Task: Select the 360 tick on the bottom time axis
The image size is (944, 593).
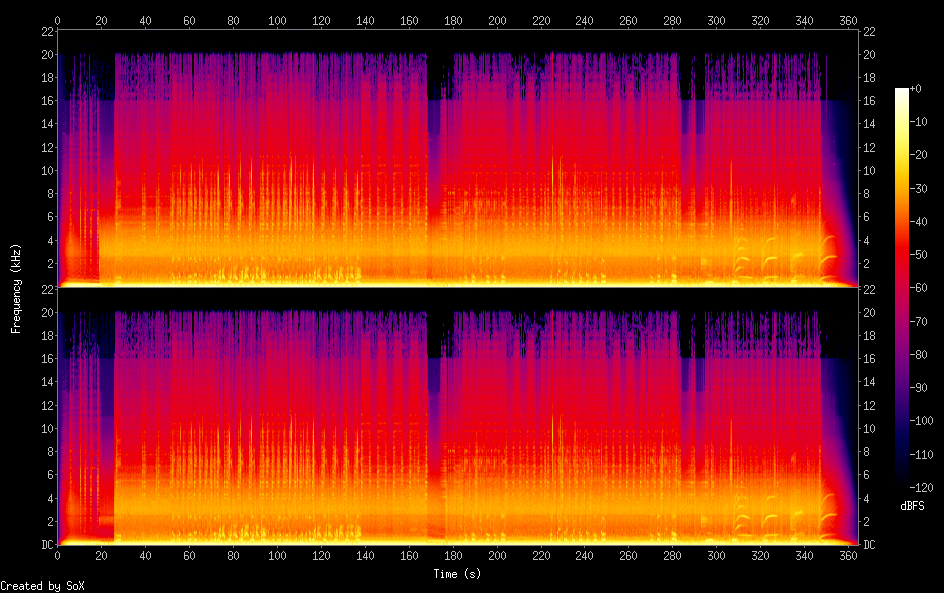Action: tap(848, 555)
